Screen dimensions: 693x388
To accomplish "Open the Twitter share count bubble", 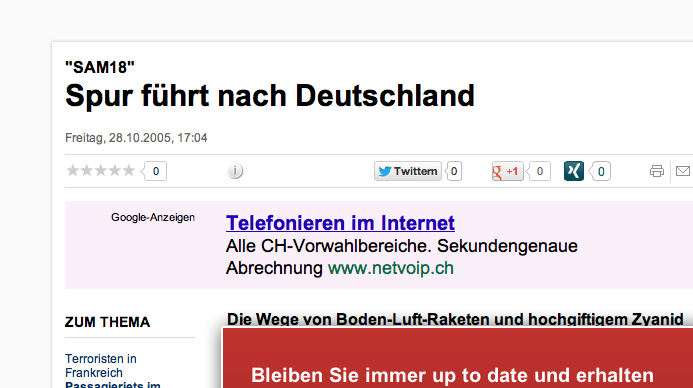I will pos(453,171).
